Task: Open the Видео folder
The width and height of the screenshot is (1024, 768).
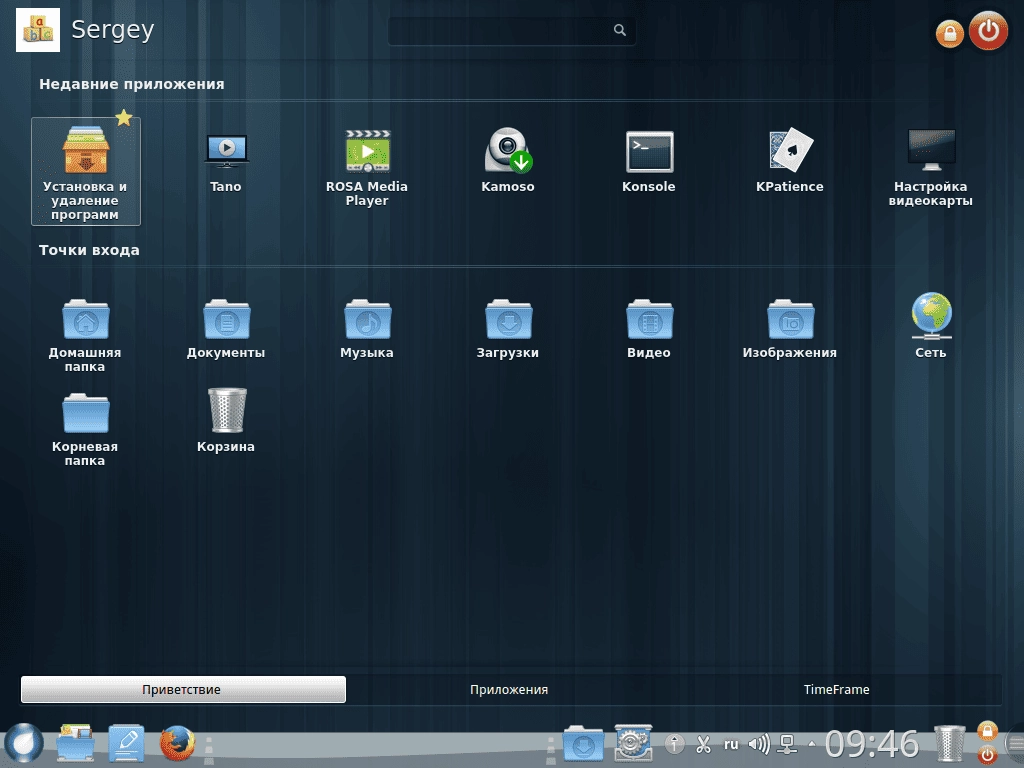Action: (649, 328)
